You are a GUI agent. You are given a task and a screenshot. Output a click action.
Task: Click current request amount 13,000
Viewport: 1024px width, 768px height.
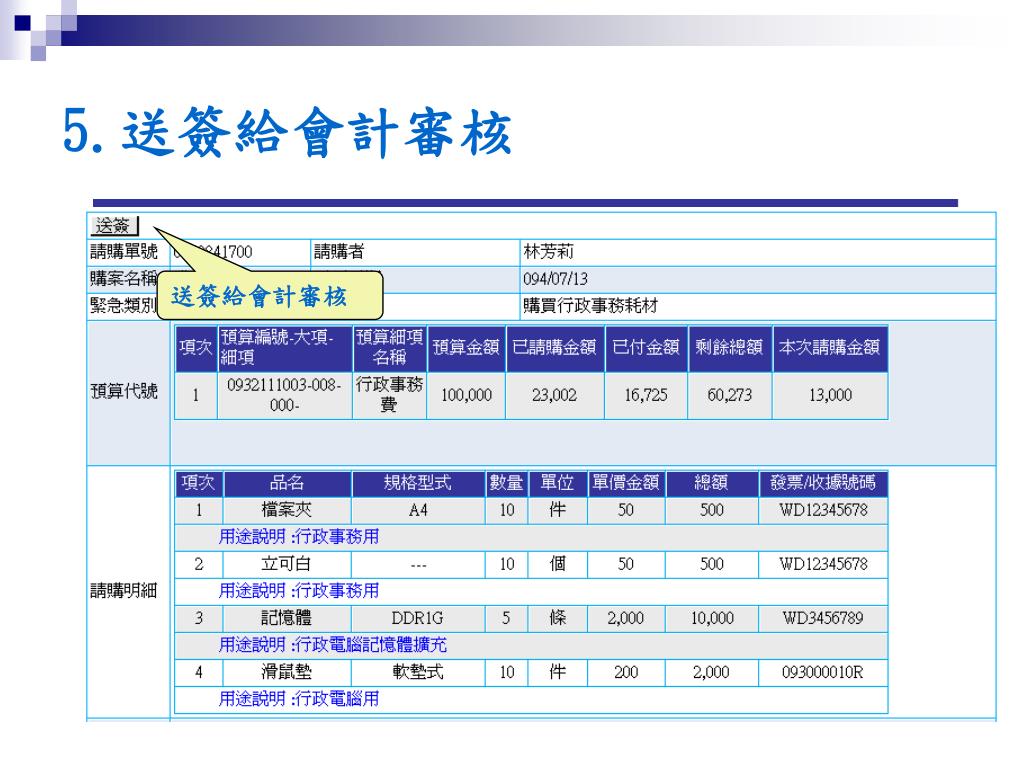point(830,395)
